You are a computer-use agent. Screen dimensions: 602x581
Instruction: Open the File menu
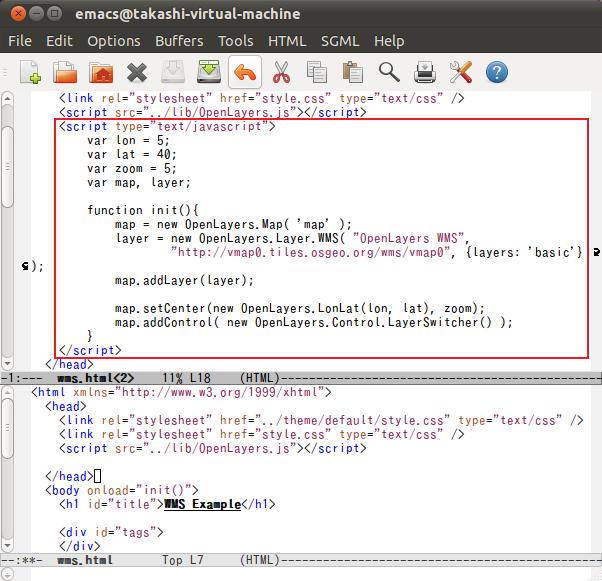20,41
